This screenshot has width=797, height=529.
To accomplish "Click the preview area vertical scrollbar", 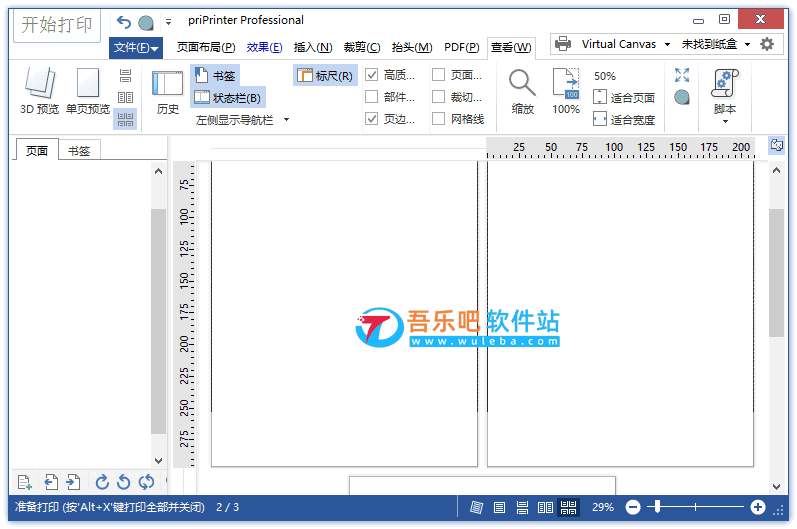I will pos(776,272).
